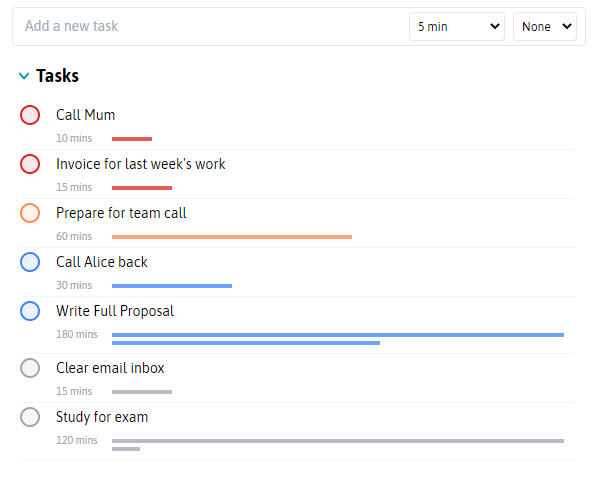Click the orange 60 mins duration bar
Image resolution: width=600 pixels, height=492 pixels.
point(232,237)
